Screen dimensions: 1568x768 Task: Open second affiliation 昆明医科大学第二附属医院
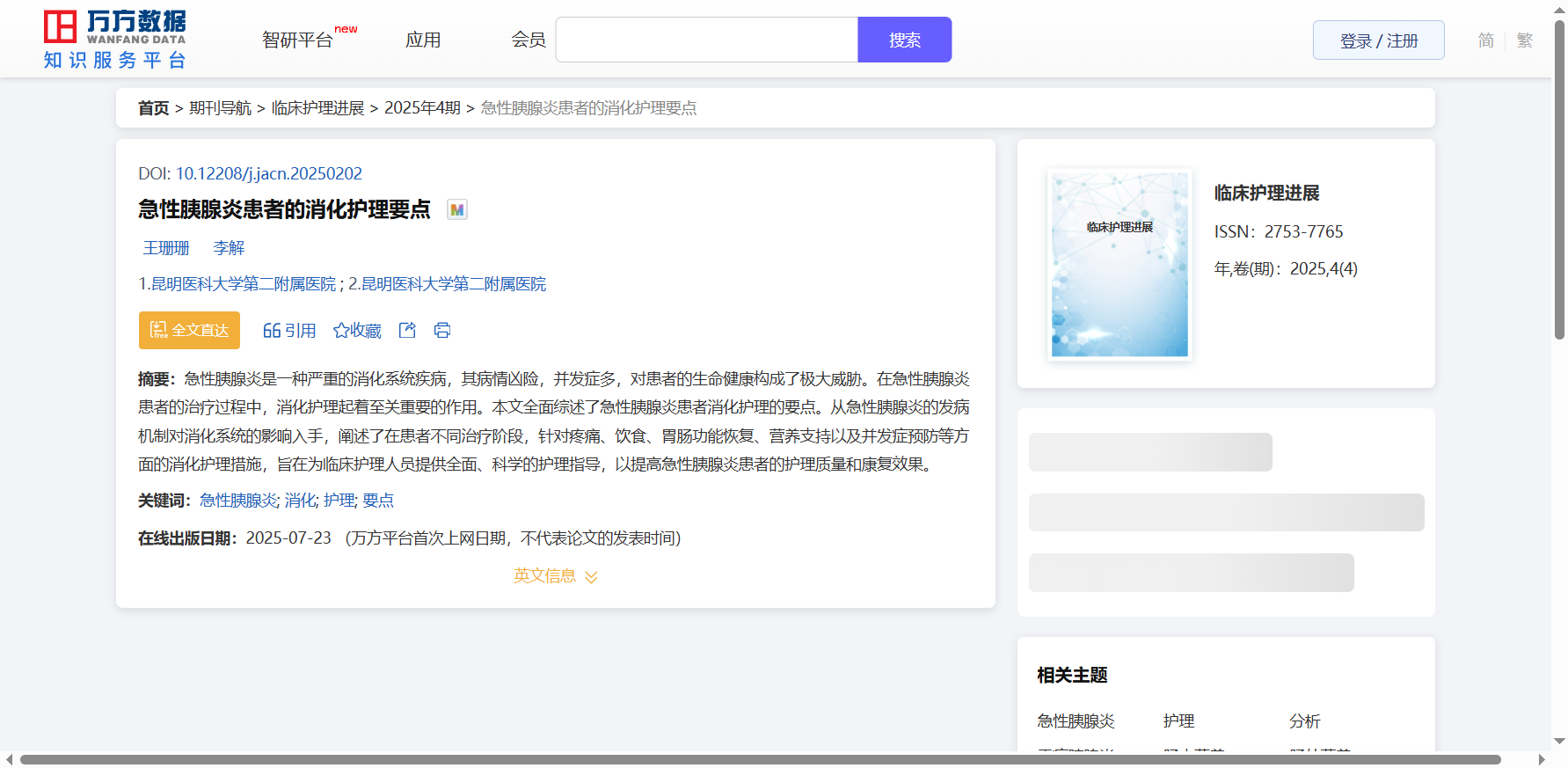[454, 283]
